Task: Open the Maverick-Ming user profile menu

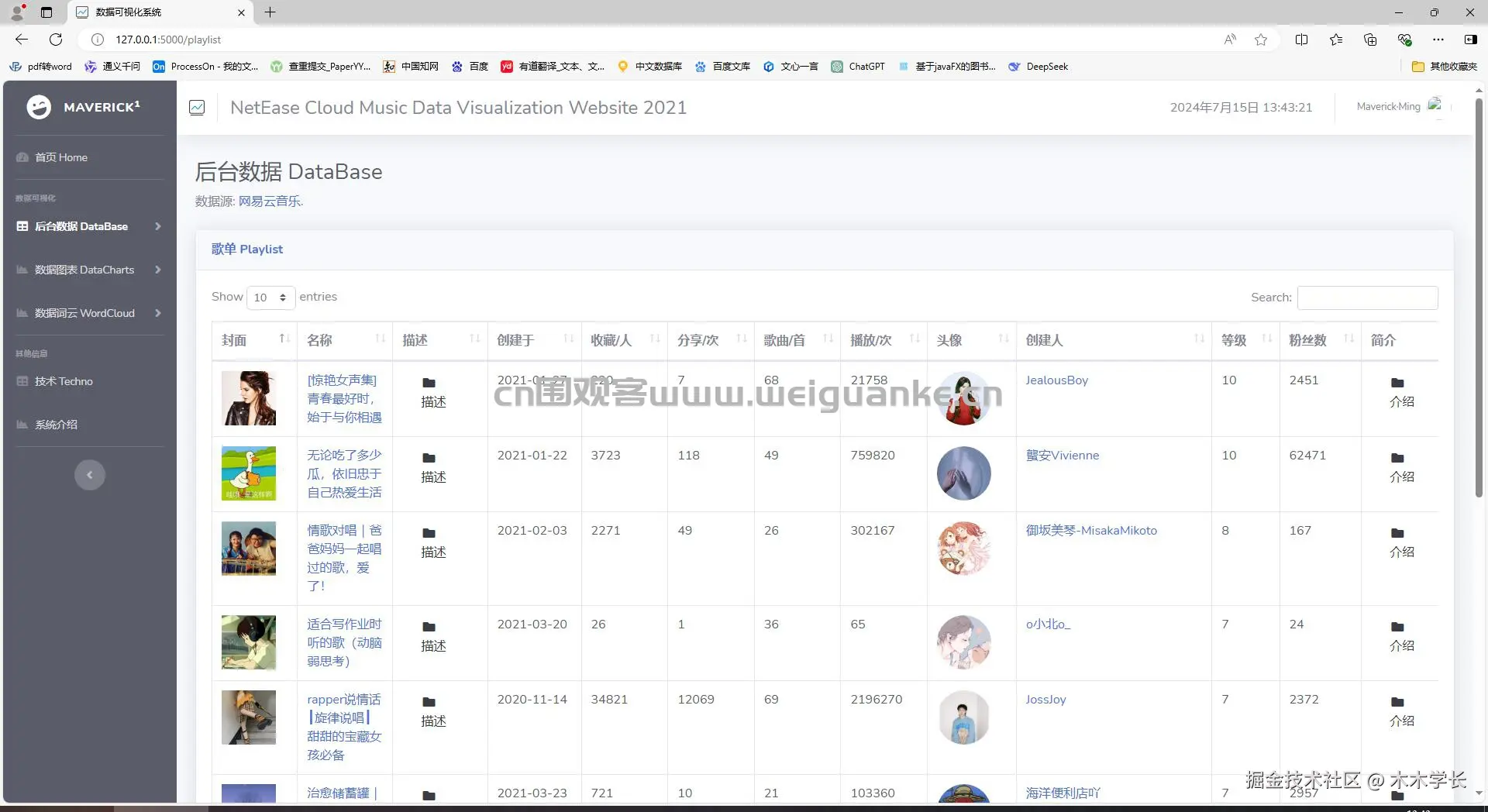Action: 1399,106
